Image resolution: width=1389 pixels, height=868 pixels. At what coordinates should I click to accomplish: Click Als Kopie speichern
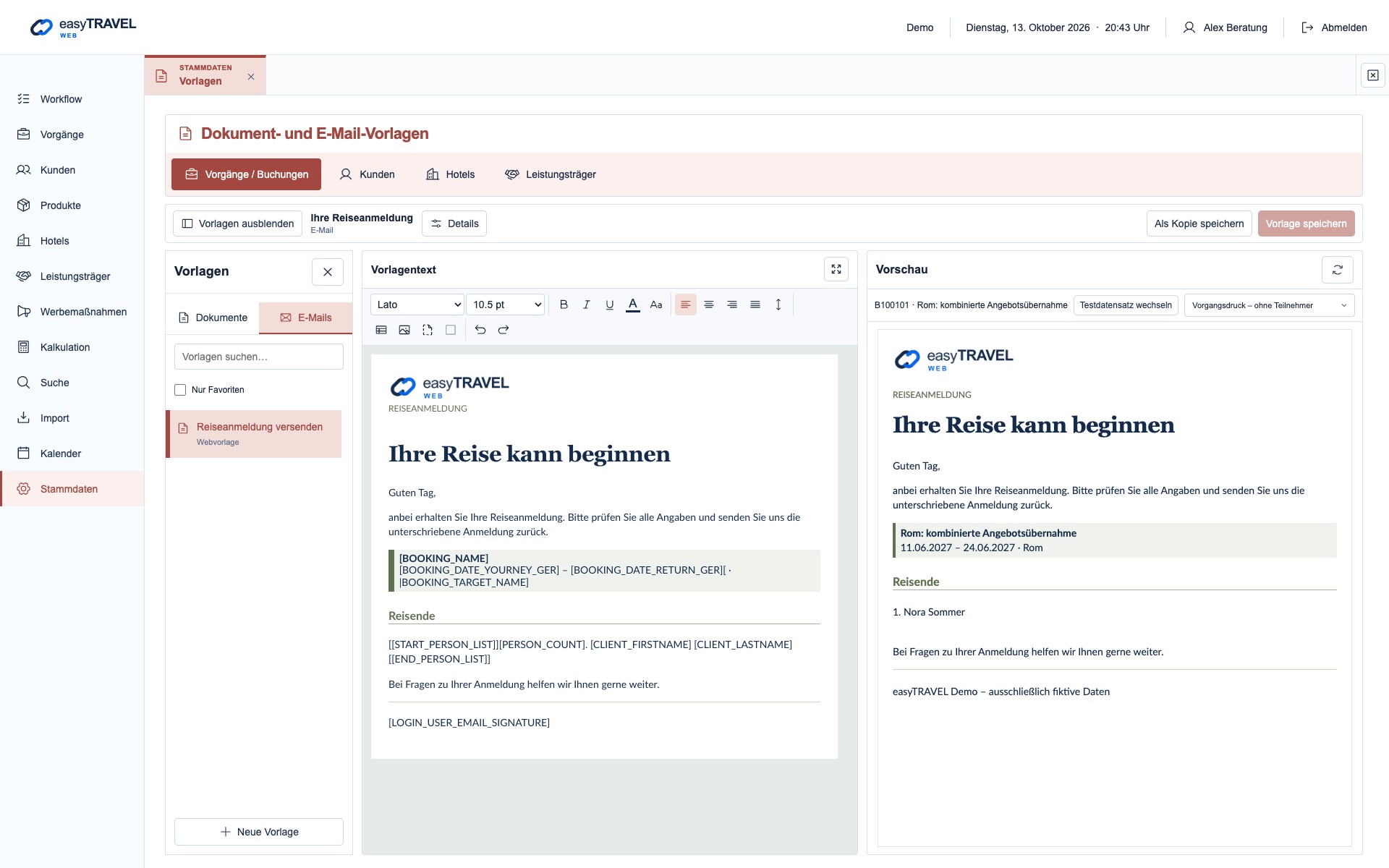(x=1199, y=224)
